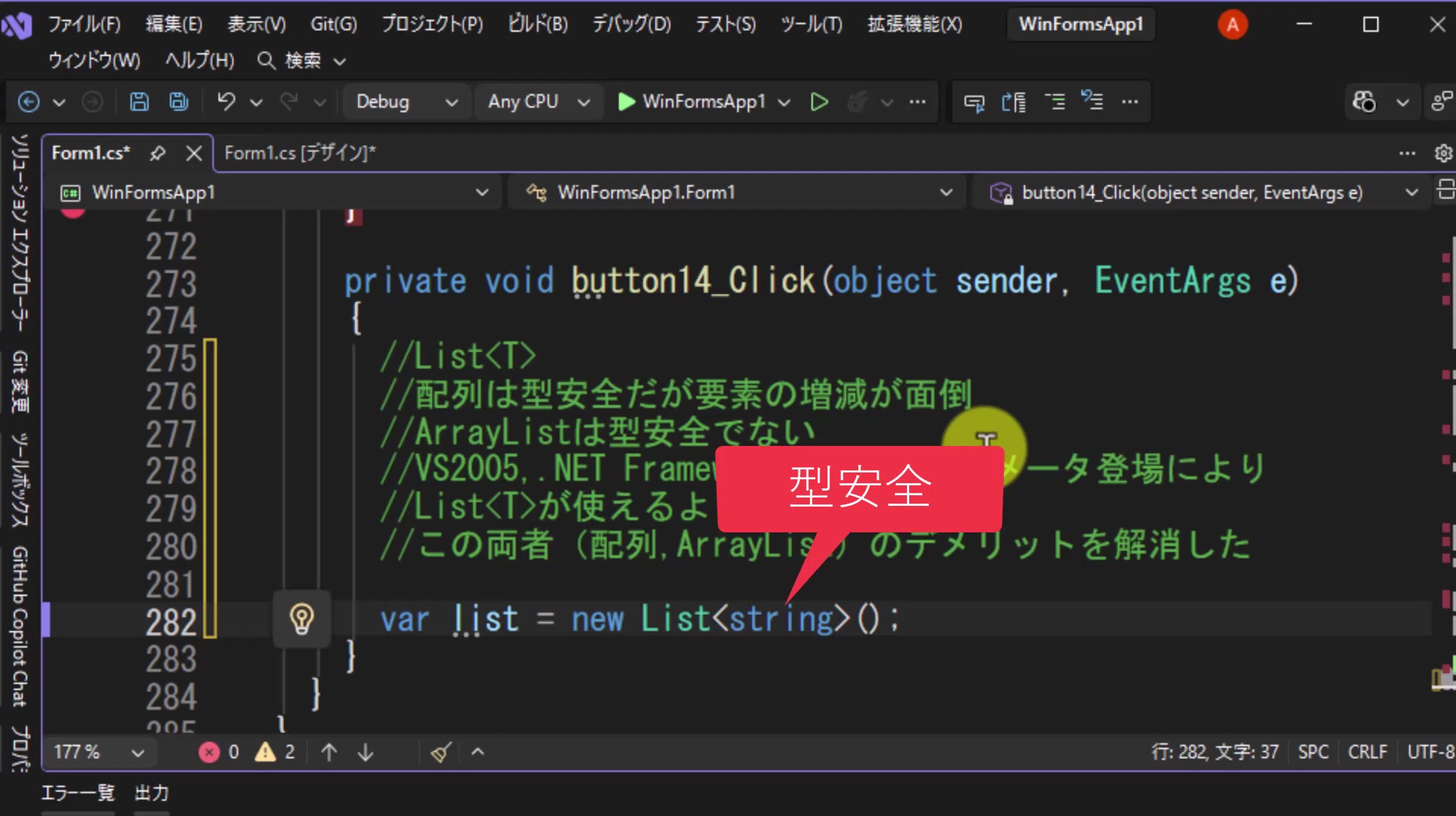
Task: Start debugging with the green WinFormsApp1 play button
Action: [692, 102]
